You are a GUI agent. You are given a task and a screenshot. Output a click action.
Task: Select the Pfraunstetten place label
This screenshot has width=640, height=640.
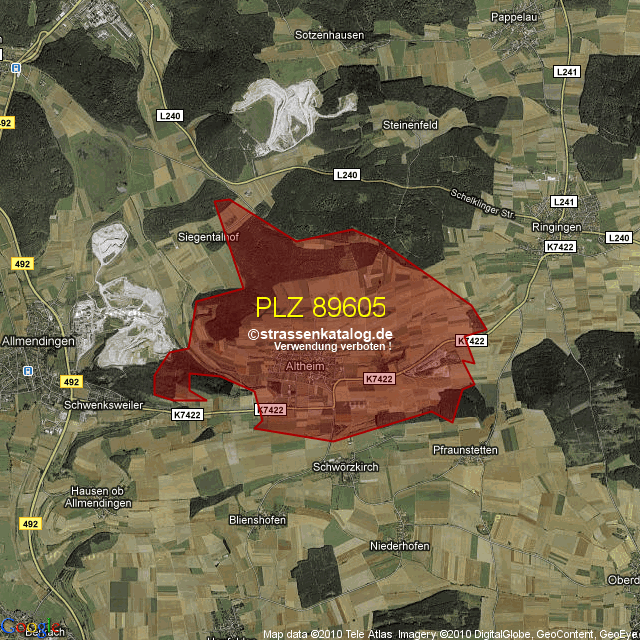pyautogui.click(x=465, y=451)
